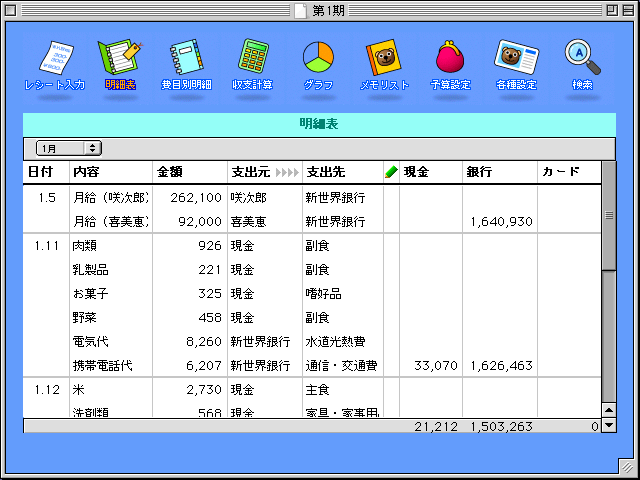The height and width of the screenshot is (480, 640).
Task: Click 喜美恵 source cell
Action: [x=248, y=222]
